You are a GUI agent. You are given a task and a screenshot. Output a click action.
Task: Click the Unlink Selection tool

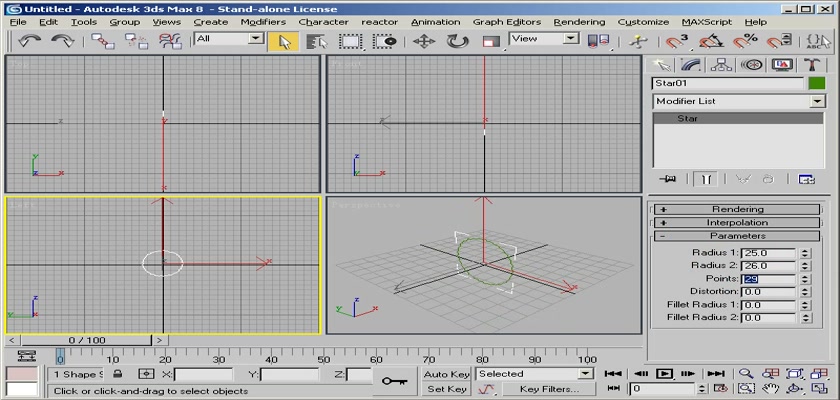coord(136,41)
